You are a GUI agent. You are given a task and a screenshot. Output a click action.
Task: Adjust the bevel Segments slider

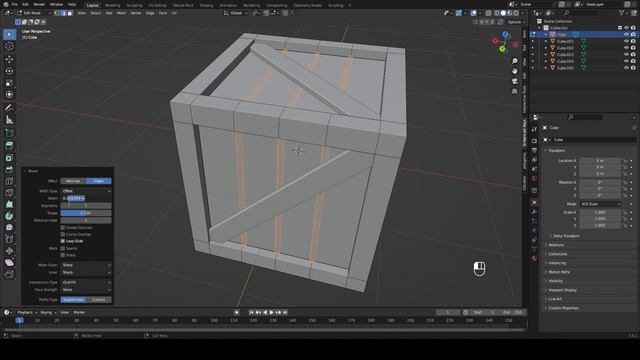[x=86, y=205]
